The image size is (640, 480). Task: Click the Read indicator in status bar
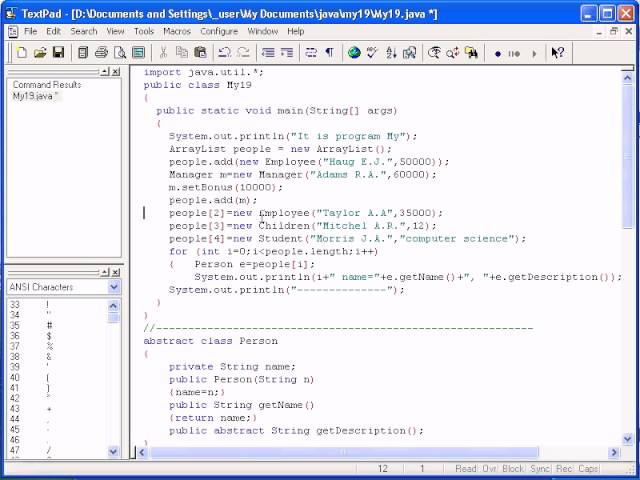(466, 469)
